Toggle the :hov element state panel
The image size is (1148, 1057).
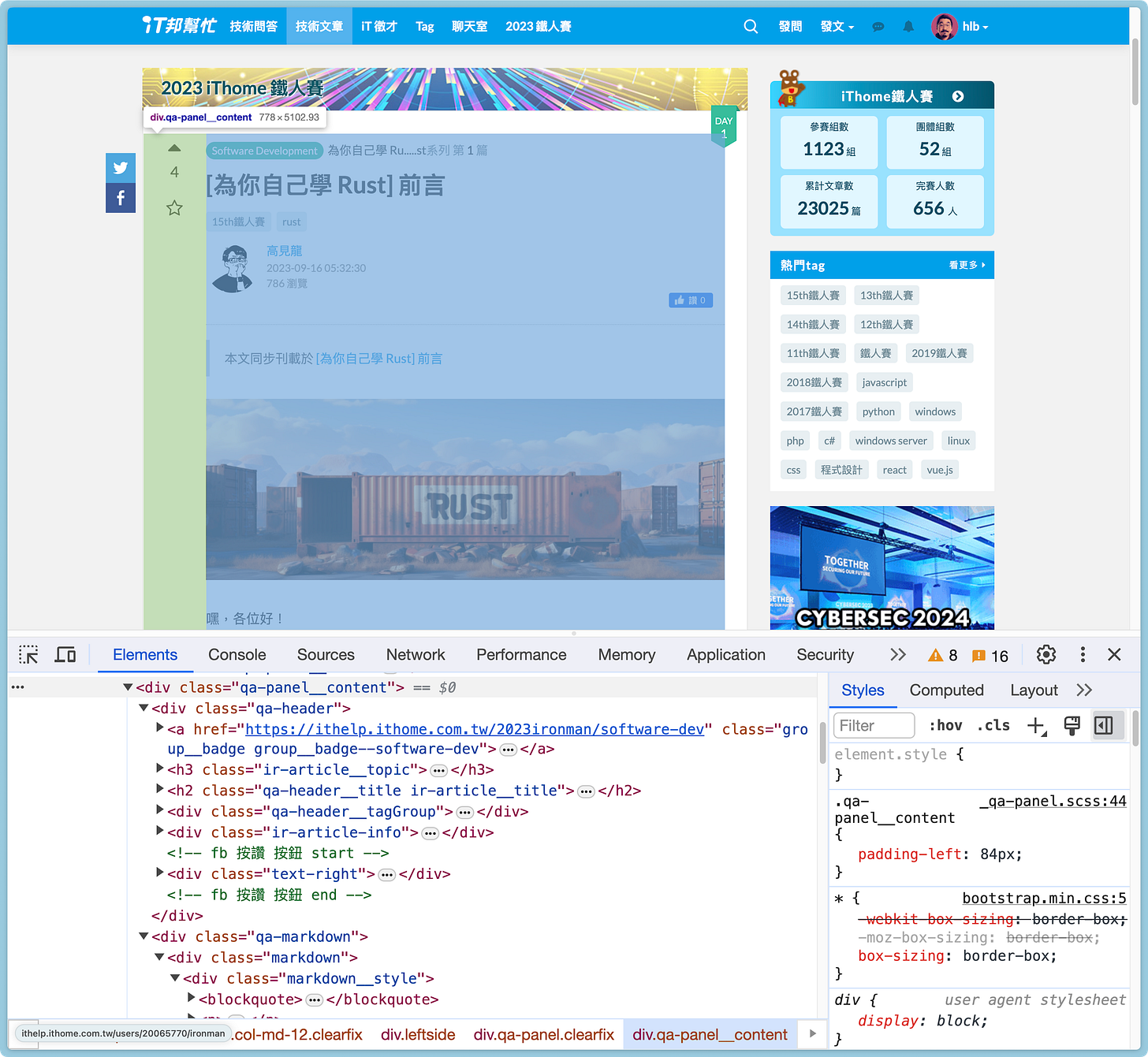point(945,725)
